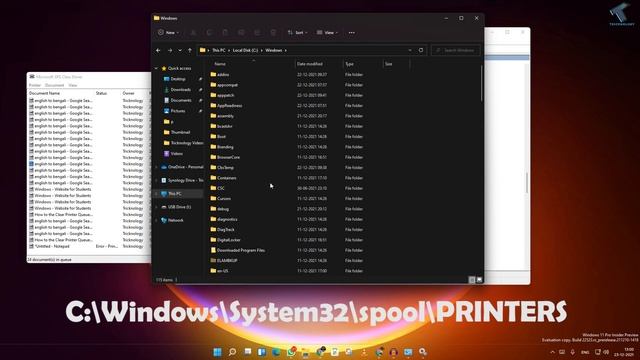Open Printer menu in print queue window
This screenshot has height=360, width=640.
tap(35, 85)
